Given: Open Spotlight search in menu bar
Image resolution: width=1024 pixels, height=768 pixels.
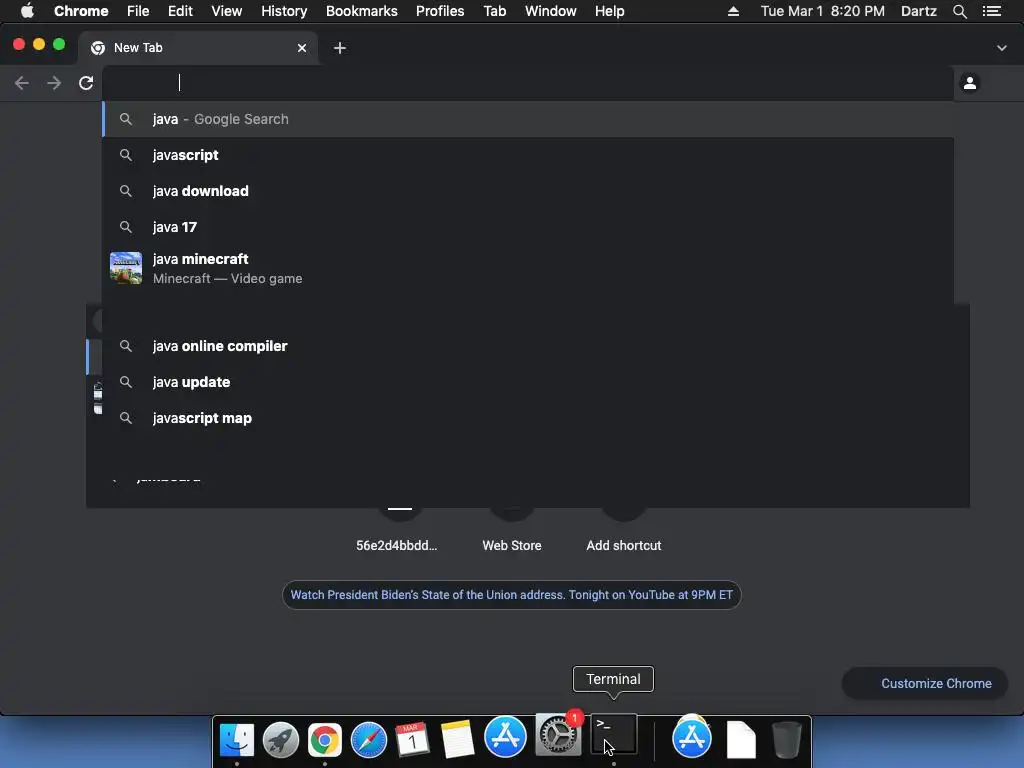Looking at the screenshot, I should coord(959,11).
